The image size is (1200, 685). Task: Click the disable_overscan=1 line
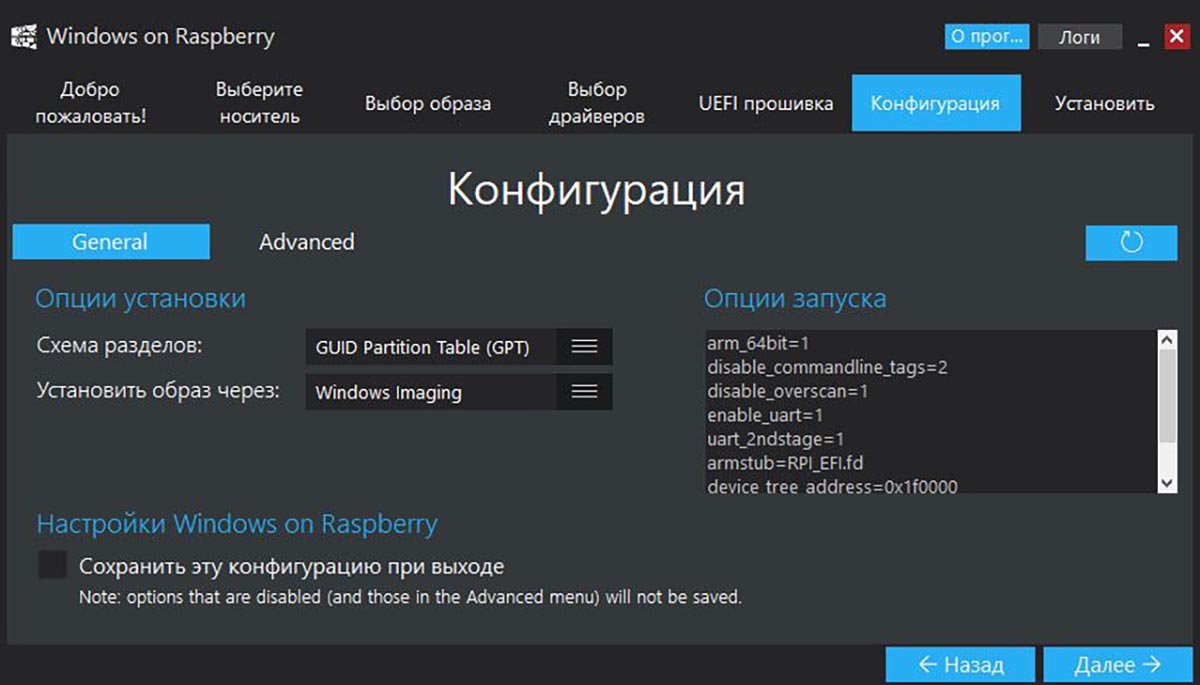point(787,391)
